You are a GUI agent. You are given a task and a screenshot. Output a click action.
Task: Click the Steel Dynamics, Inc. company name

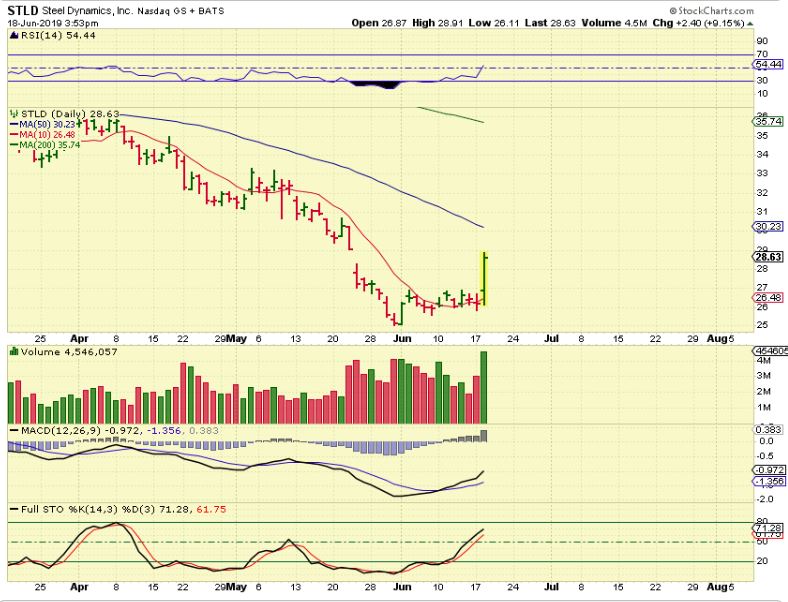tap(86, 11)
